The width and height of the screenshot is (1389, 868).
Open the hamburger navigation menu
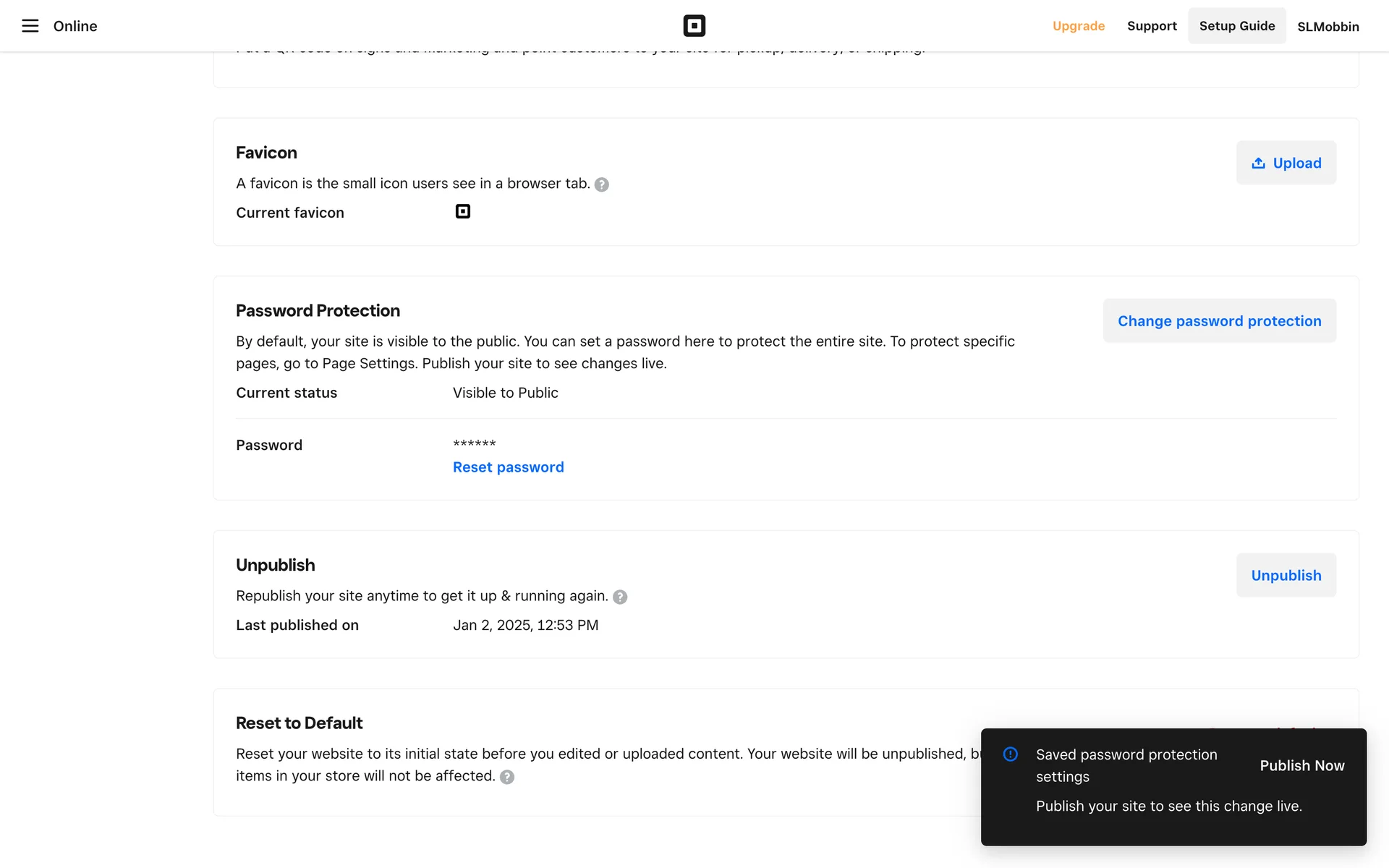[x=30, y=26]
